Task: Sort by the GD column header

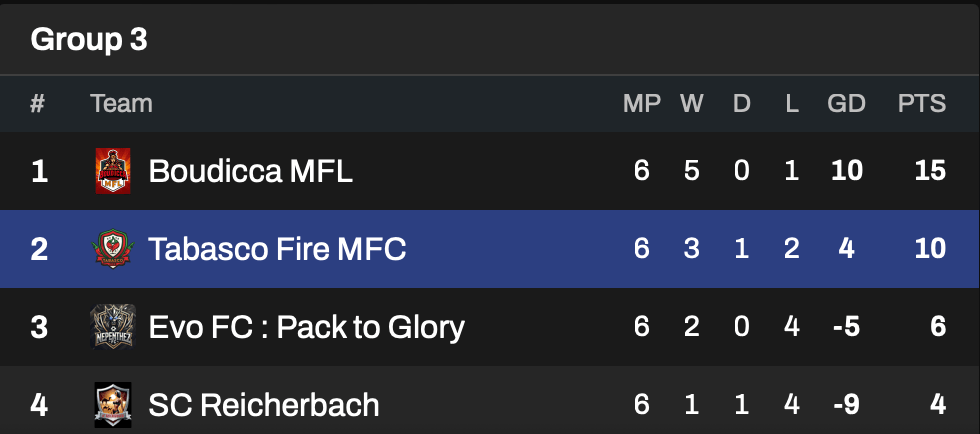Action: (x=846, y=104)
